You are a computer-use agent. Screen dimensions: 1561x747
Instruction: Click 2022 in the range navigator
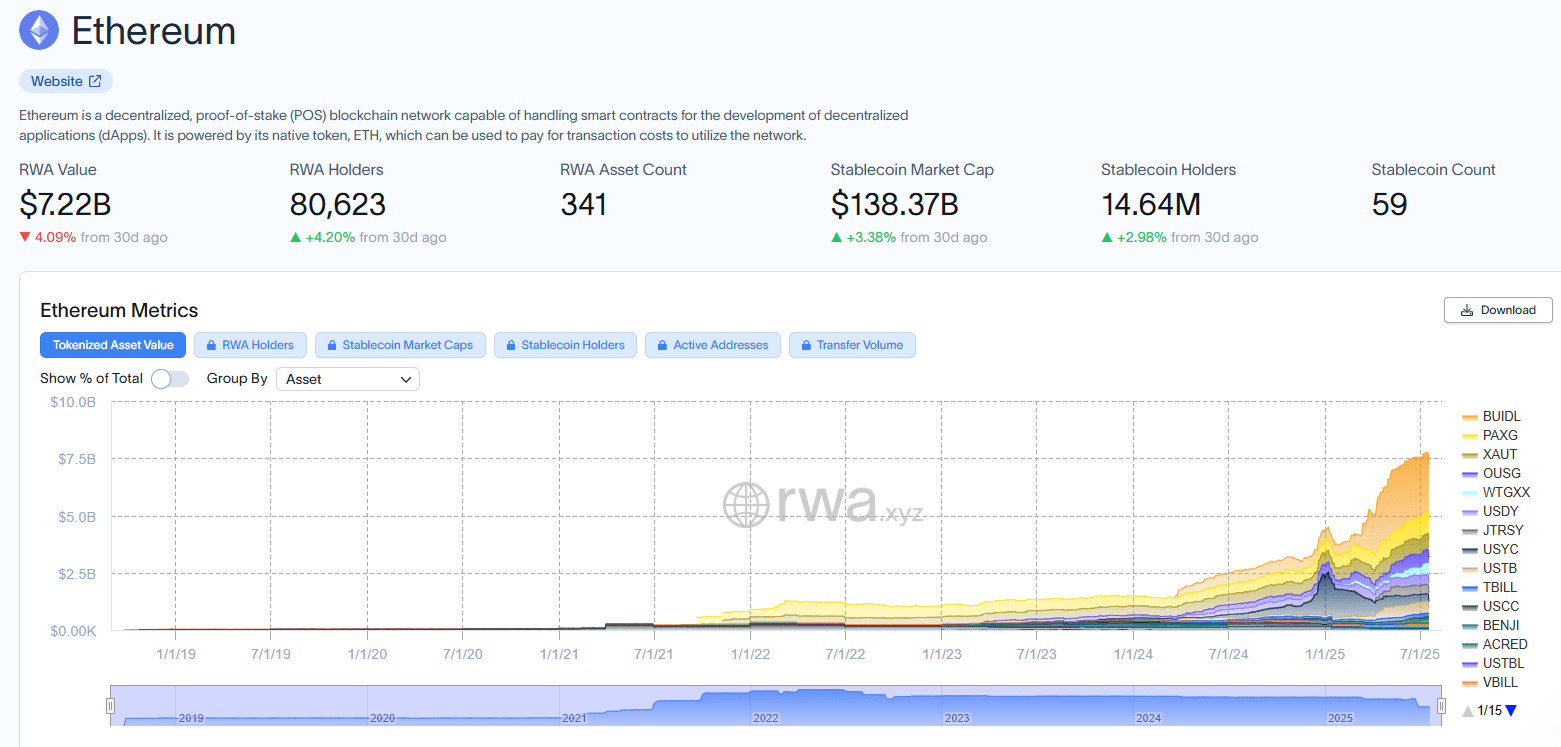[x=766, y=718]
